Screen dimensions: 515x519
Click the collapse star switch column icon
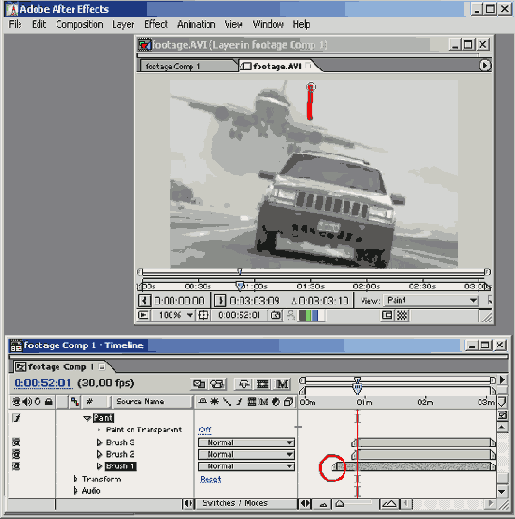click(214, 402)
